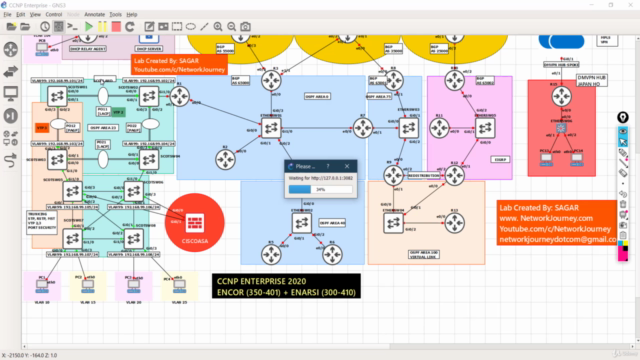Click the OSPF AREA 0 label
Image resolution: width=640 pixels, height=360 pixels.
317,96
